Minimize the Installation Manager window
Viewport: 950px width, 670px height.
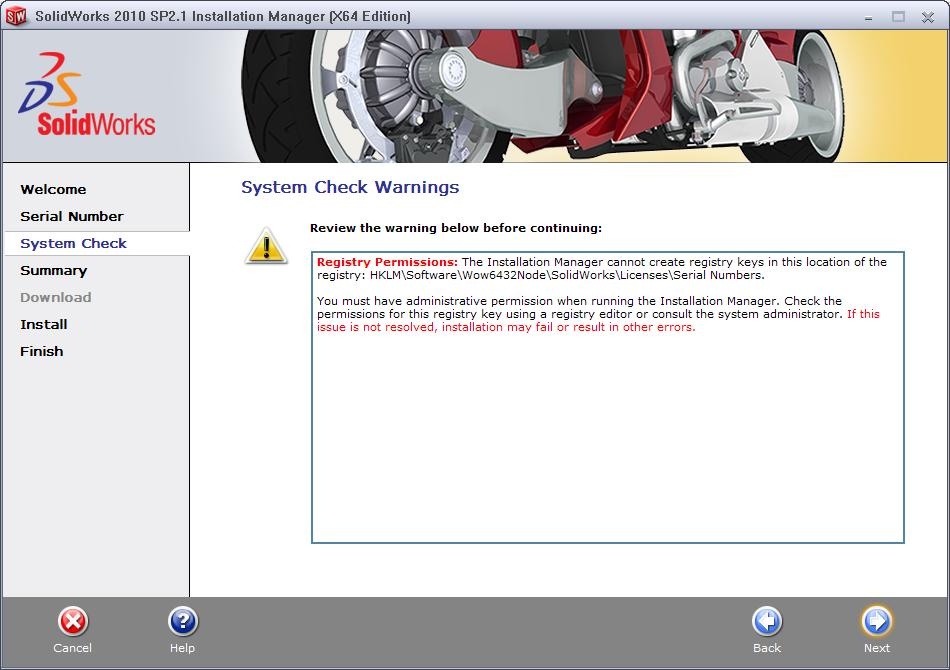(869, 18)
